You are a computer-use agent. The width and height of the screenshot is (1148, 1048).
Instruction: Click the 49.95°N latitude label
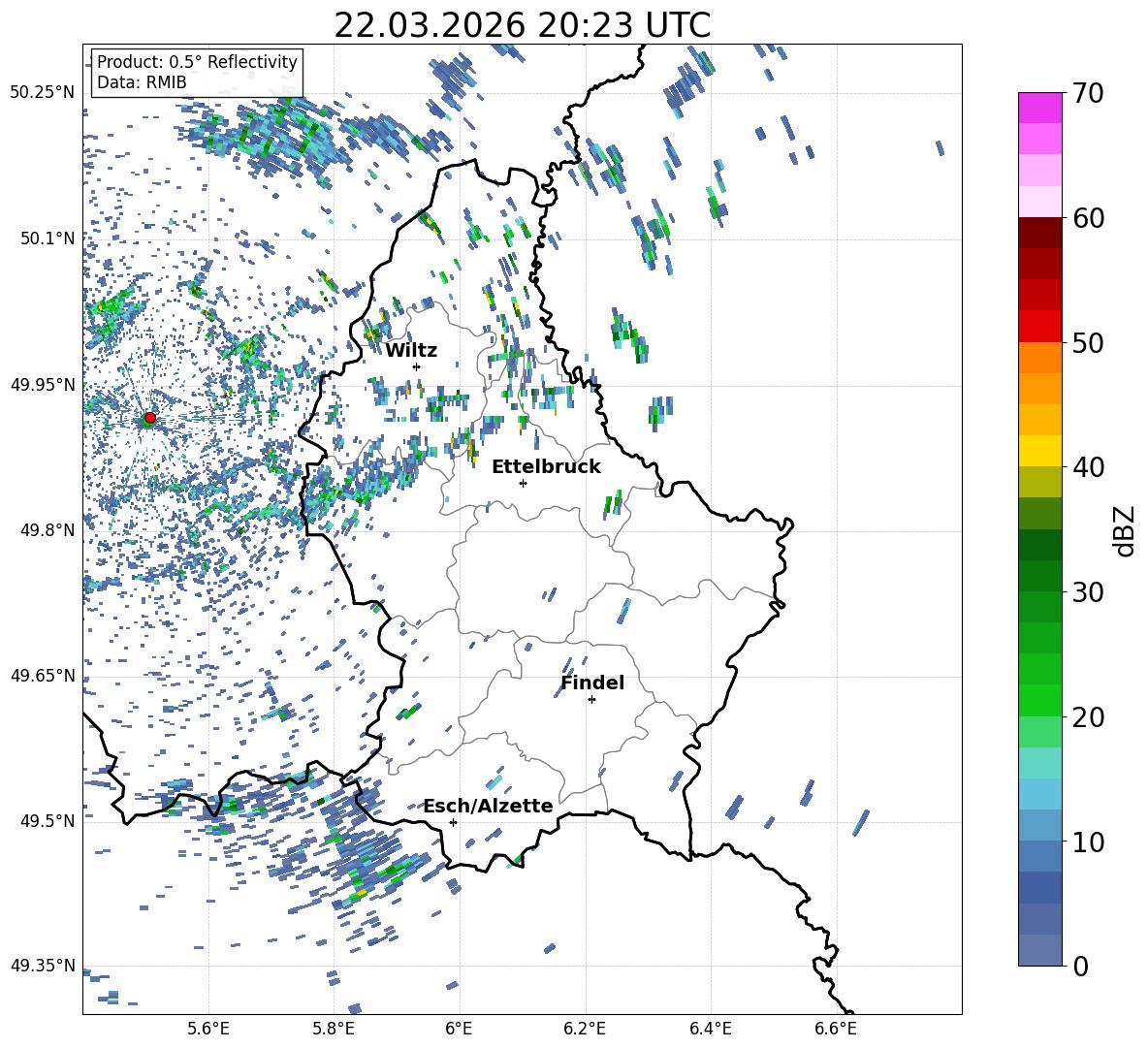pos(43,384)
